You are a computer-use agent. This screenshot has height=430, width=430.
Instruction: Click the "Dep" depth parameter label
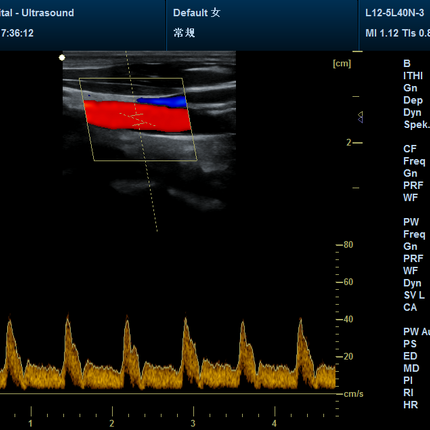(413, 100)
